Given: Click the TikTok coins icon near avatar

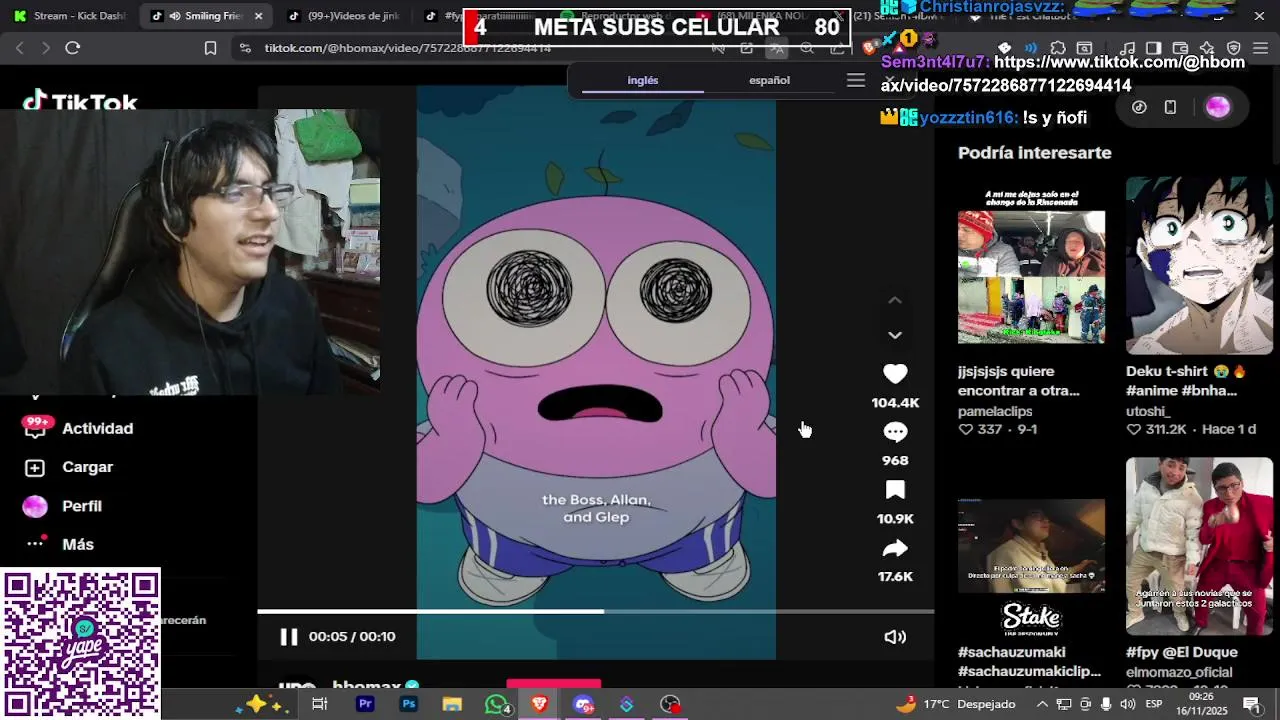Looking at the screenshot, I should pyautogui.click(x=1139, y=107).
